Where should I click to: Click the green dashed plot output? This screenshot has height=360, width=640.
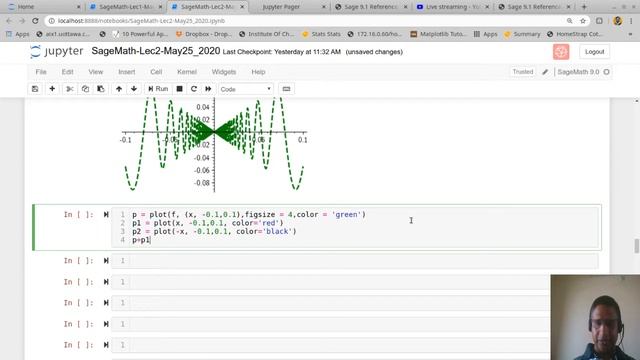(214, 145)
